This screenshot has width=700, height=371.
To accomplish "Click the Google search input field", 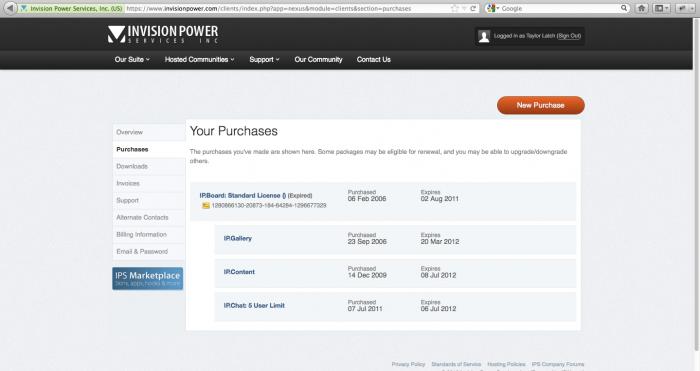I will [x=560, y=8].
